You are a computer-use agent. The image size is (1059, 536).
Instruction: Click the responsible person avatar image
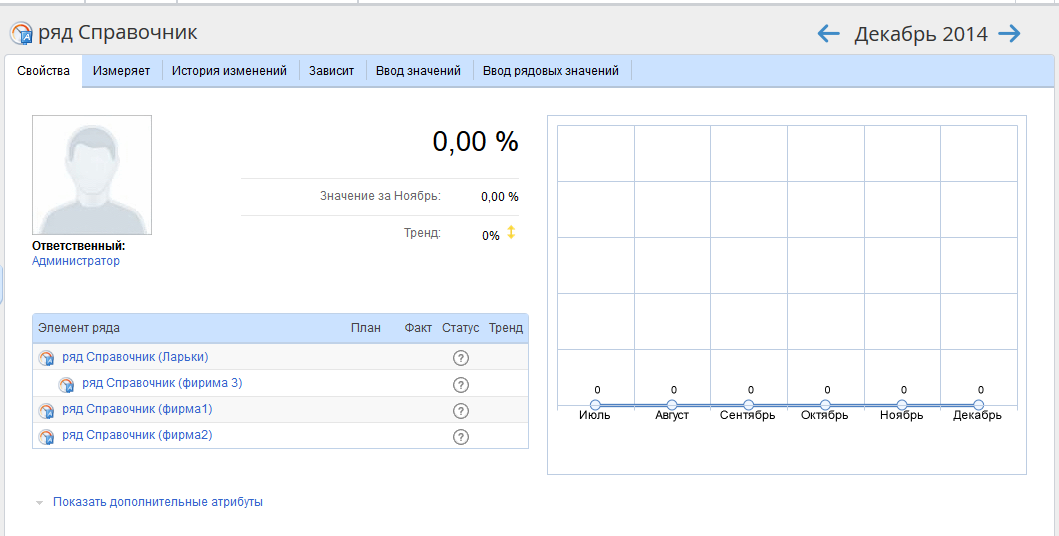92,175
